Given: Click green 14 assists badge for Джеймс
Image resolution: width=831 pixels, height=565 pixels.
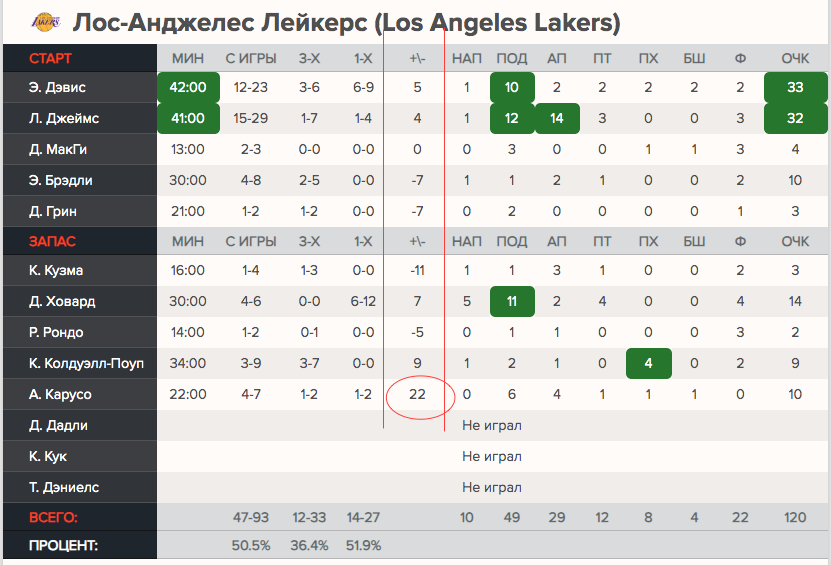Looking at the screenshot, I should point(556,119).
